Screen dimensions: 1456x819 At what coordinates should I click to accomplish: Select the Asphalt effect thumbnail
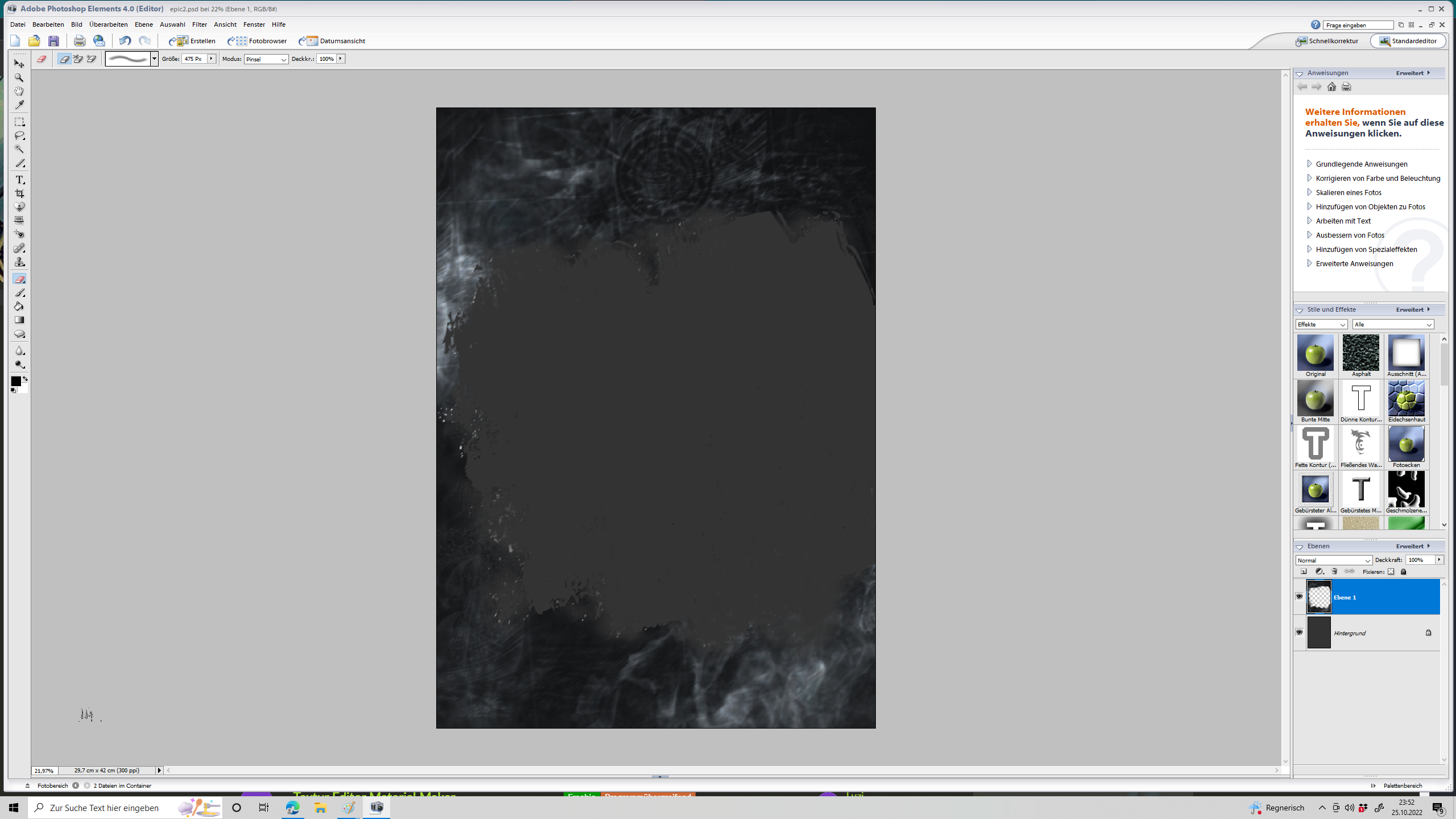click(x=1361, y=353)
